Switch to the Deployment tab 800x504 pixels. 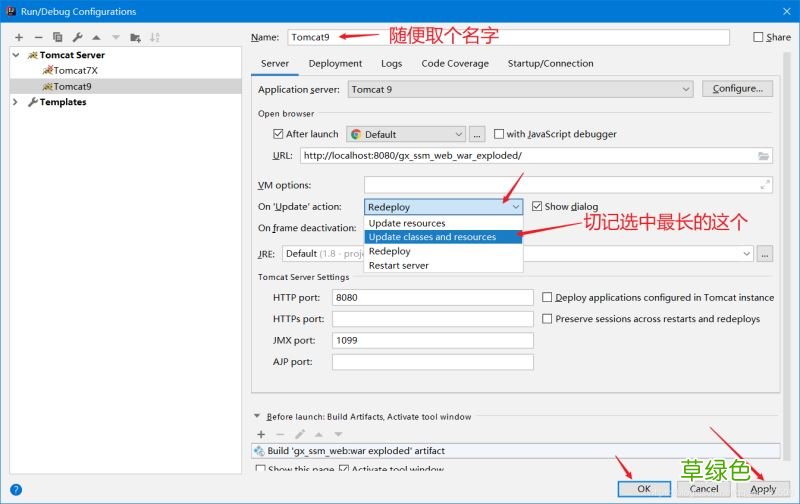[x=335, y=63]
